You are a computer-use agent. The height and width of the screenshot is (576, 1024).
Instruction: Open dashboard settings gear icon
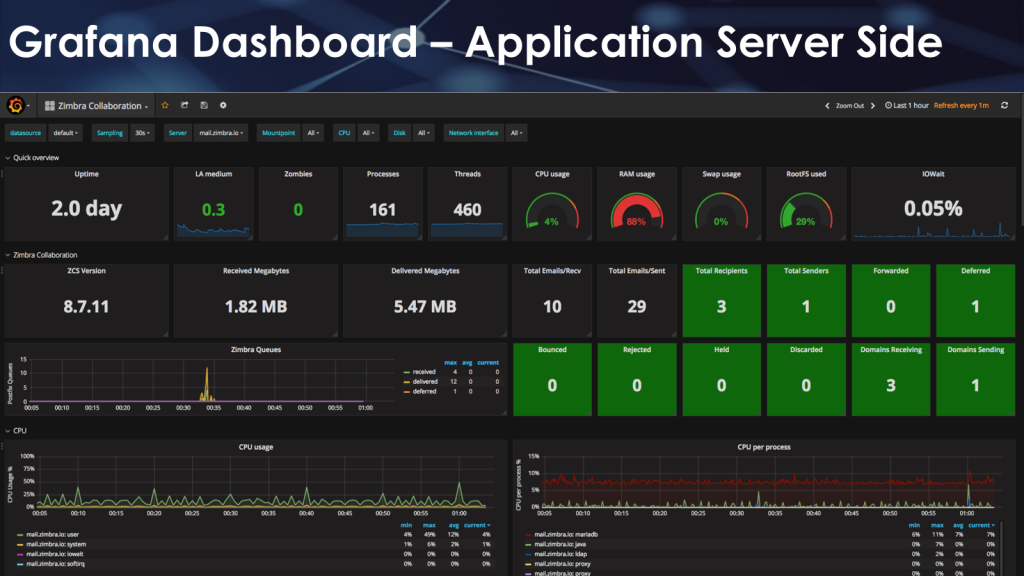(x=223, y=105)
